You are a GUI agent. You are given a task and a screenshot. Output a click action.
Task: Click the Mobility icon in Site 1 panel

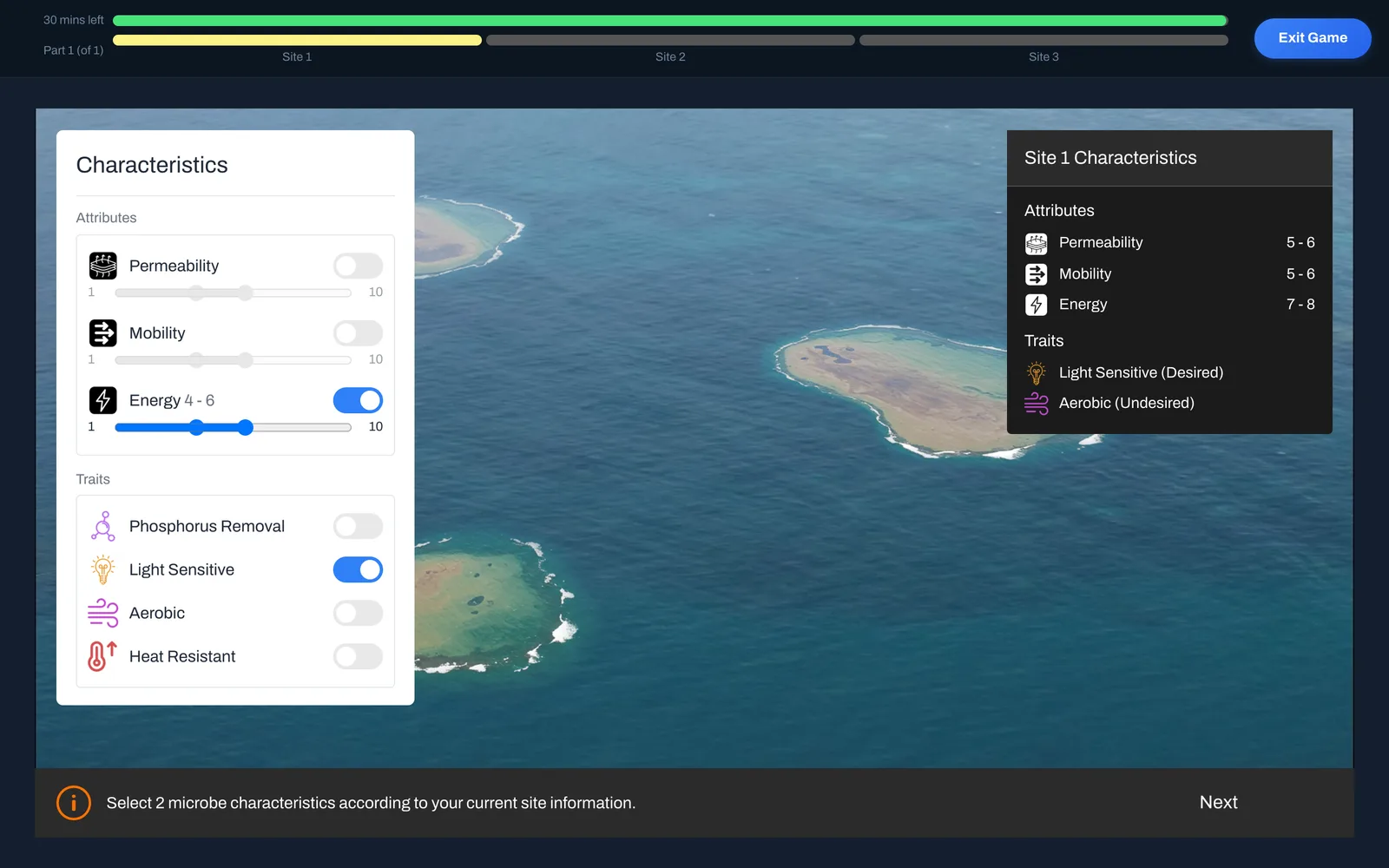pyautogui.click(x=1036, y=274)
